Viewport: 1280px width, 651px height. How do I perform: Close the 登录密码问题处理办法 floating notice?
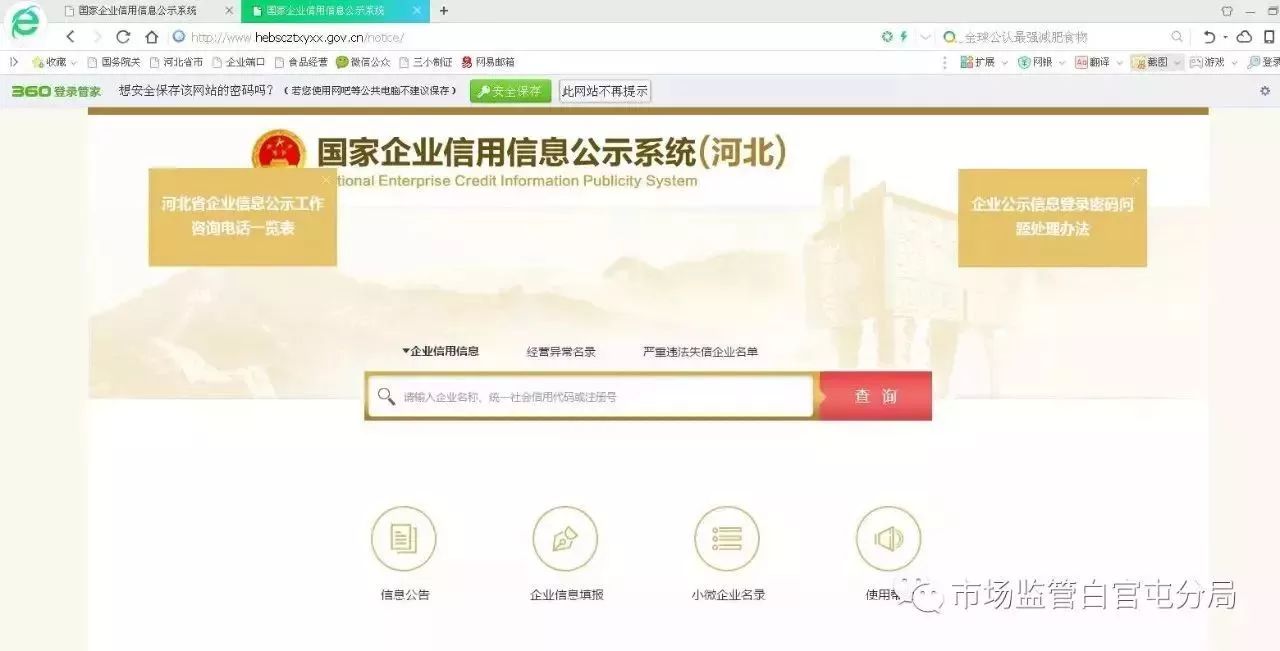(x=1136, y=180)
